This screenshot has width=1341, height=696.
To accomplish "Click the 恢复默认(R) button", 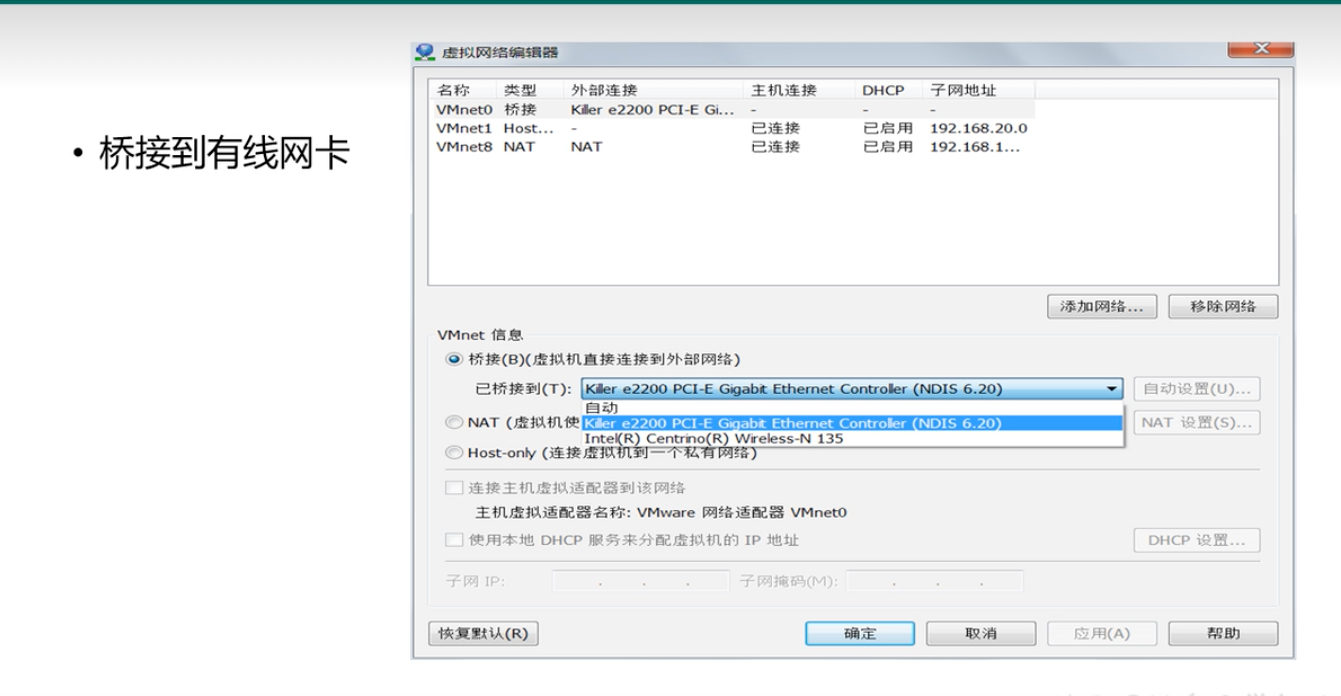I will click(x=484, y=634).
